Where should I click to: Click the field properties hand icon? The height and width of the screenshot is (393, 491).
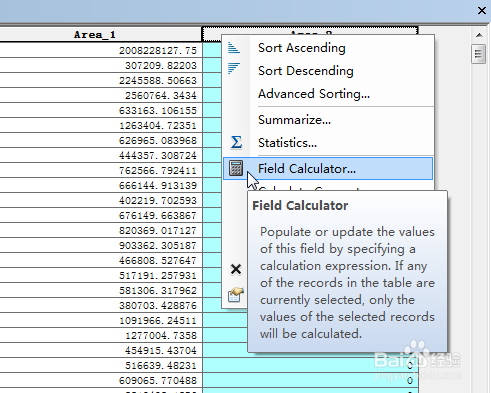click(x=236, y=294)
